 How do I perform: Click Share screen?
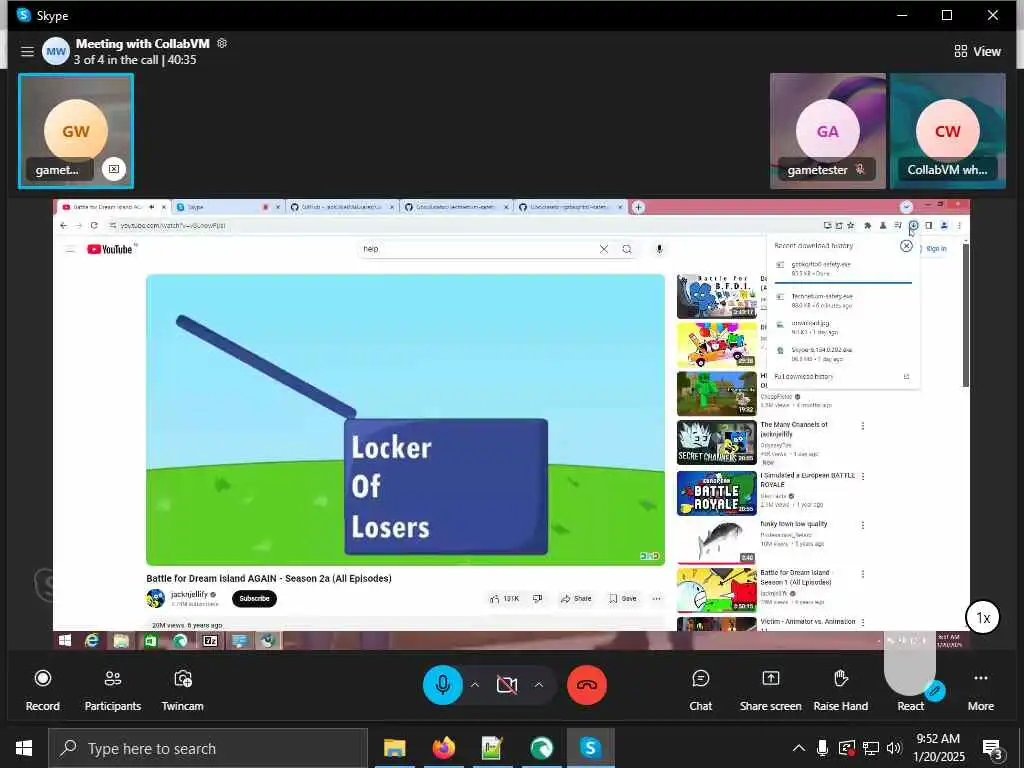771,690
